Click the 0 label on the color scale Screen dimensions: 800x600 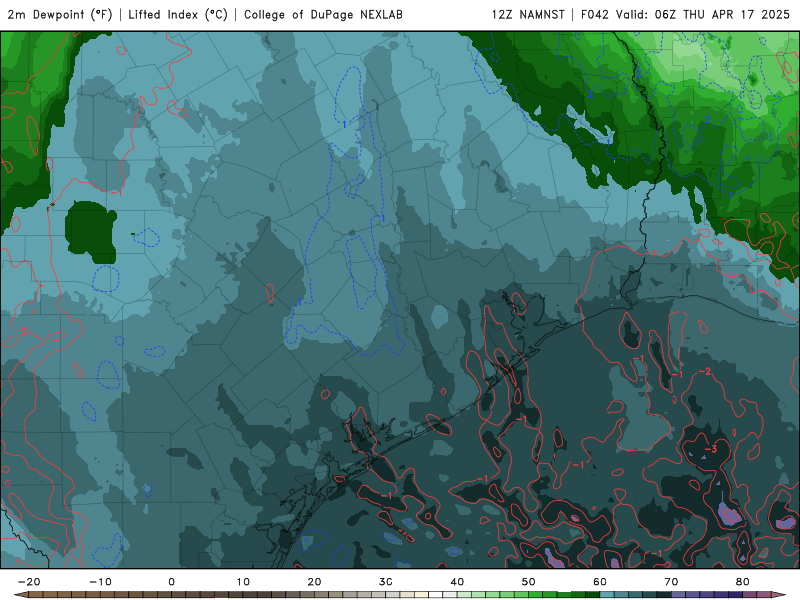[x=171, y=582]
